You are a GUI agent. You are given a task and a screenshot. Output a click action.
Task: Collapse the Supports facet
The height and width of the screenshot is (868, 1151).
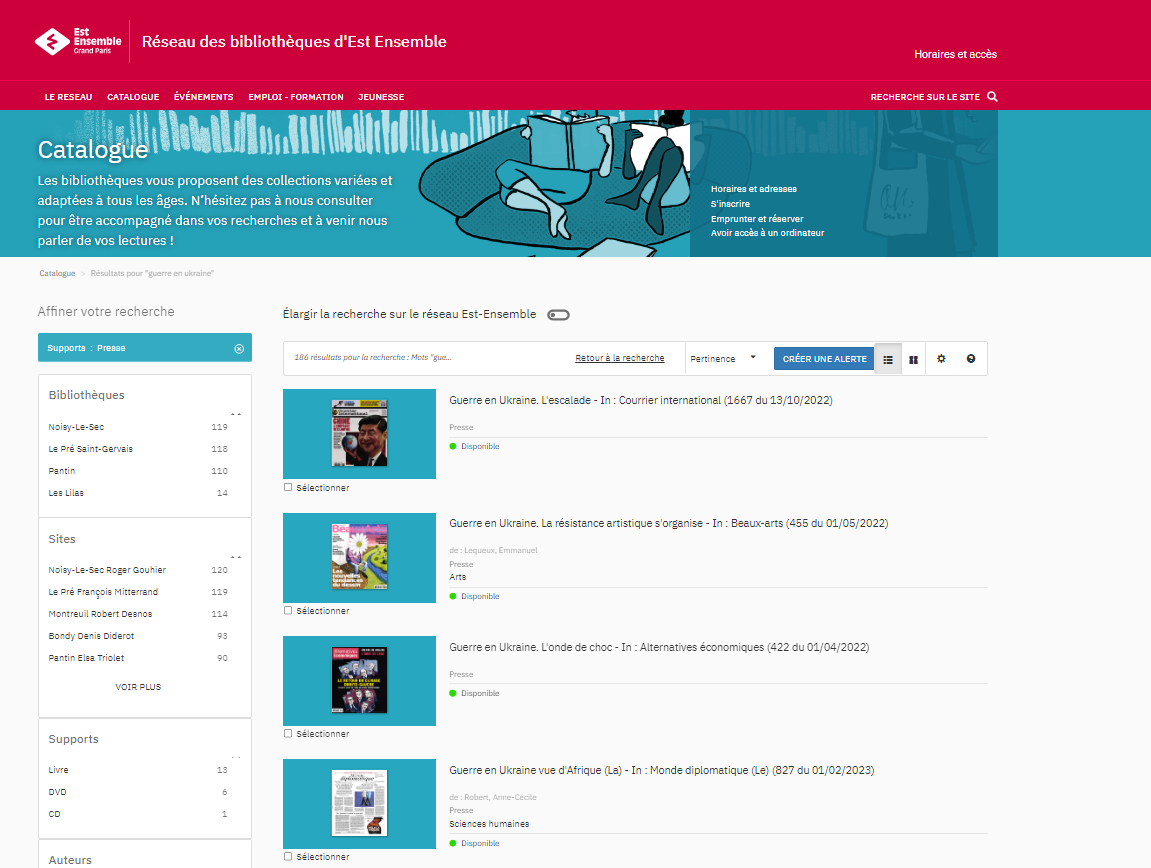click(236, 757)
